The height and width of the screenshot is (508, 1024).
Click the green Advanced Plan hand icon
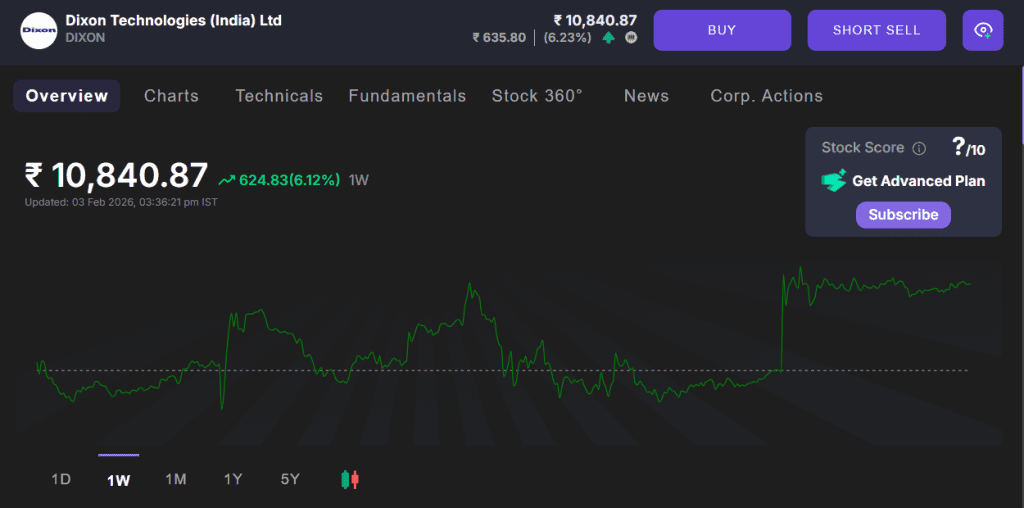(833, 181)
